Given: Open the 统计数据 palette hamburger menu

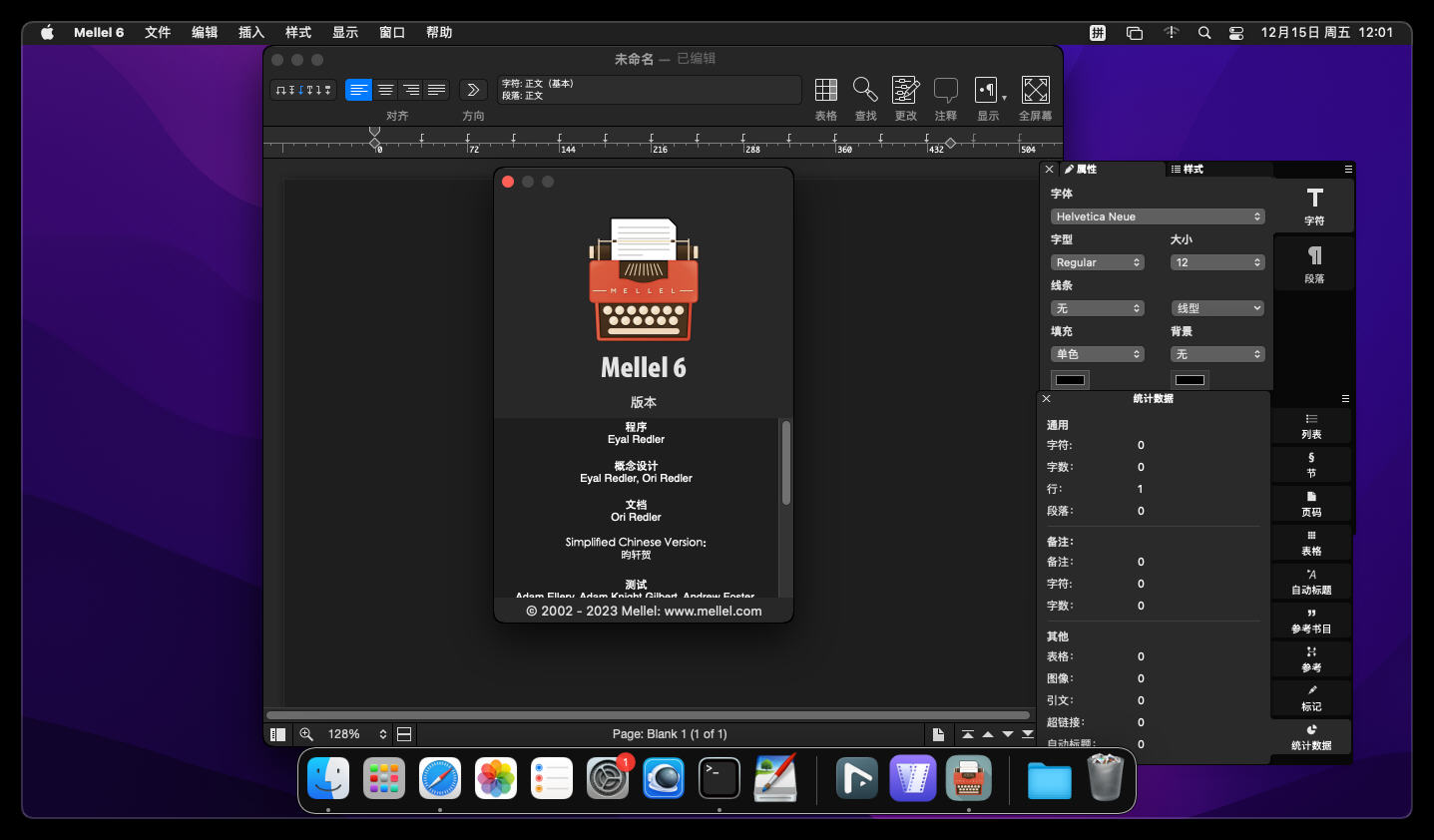Looking at the screenshot, I should tap(1345, 398).
